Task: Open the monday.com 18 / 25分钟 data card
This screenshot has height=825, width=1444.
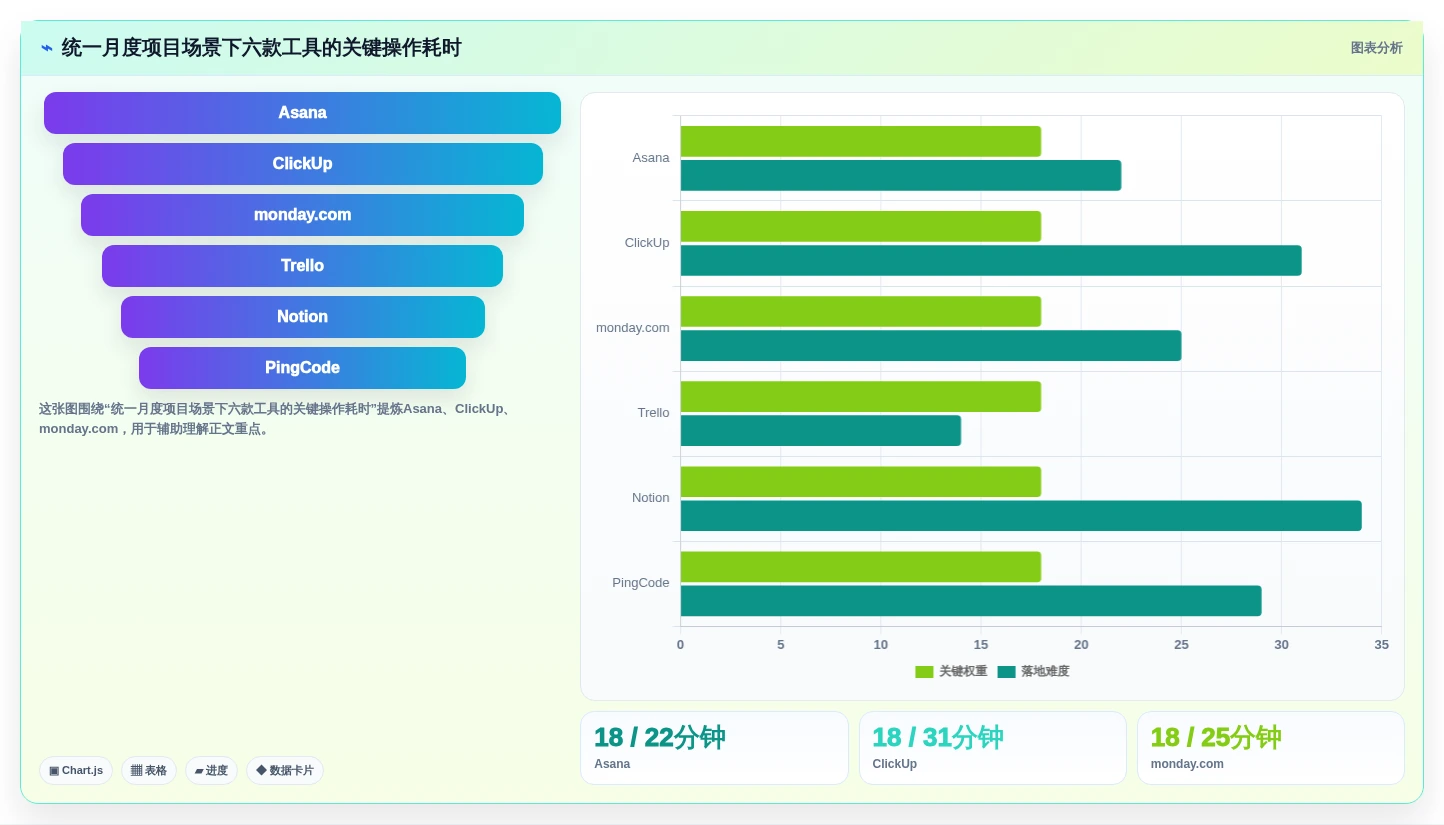Action: point(1271,748)
